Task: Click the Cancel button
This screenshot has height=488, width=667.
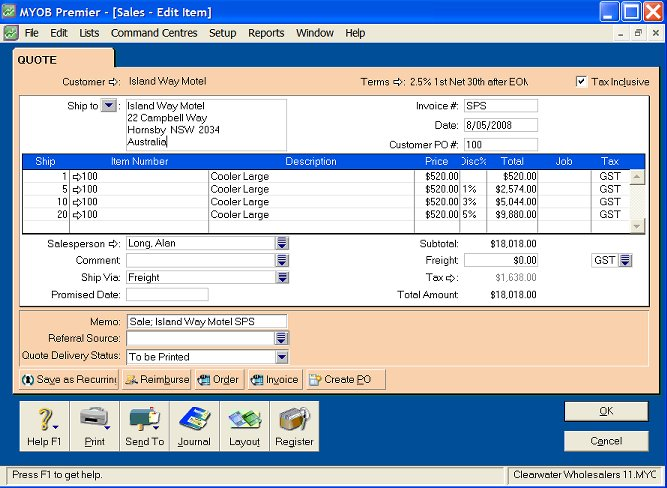Action: (x=606, y=441)
